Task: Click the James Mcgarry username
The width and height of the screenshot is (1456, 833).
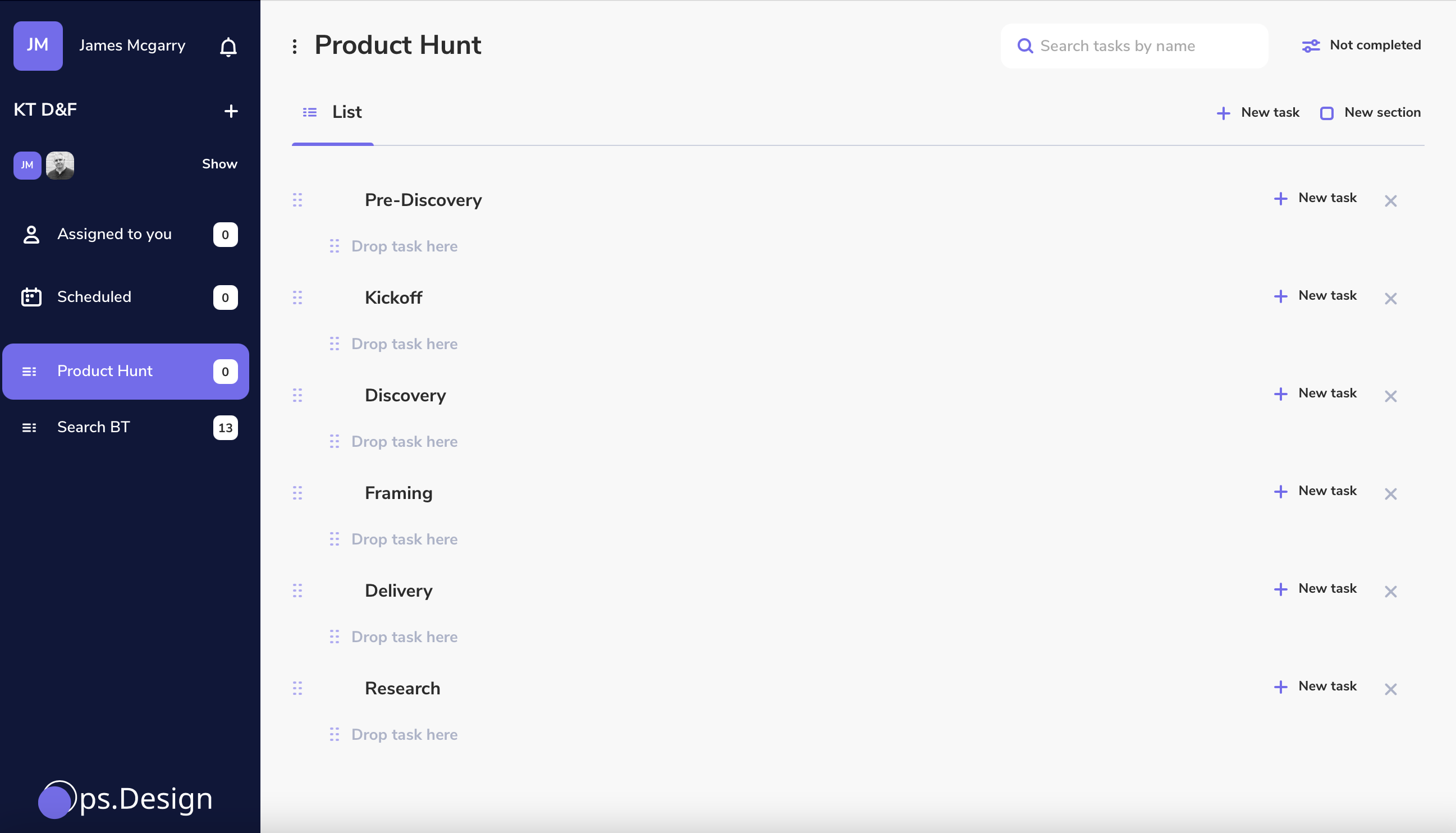Action: pyautogui.click(x=132, y=46)
